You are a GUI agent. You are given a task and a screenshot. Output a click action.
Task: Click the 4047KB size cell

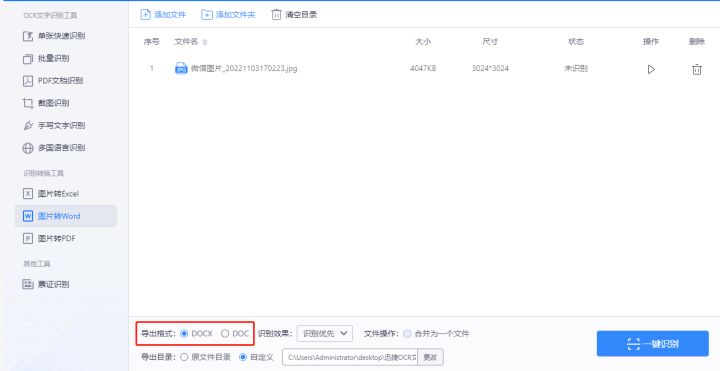(423, 68)
